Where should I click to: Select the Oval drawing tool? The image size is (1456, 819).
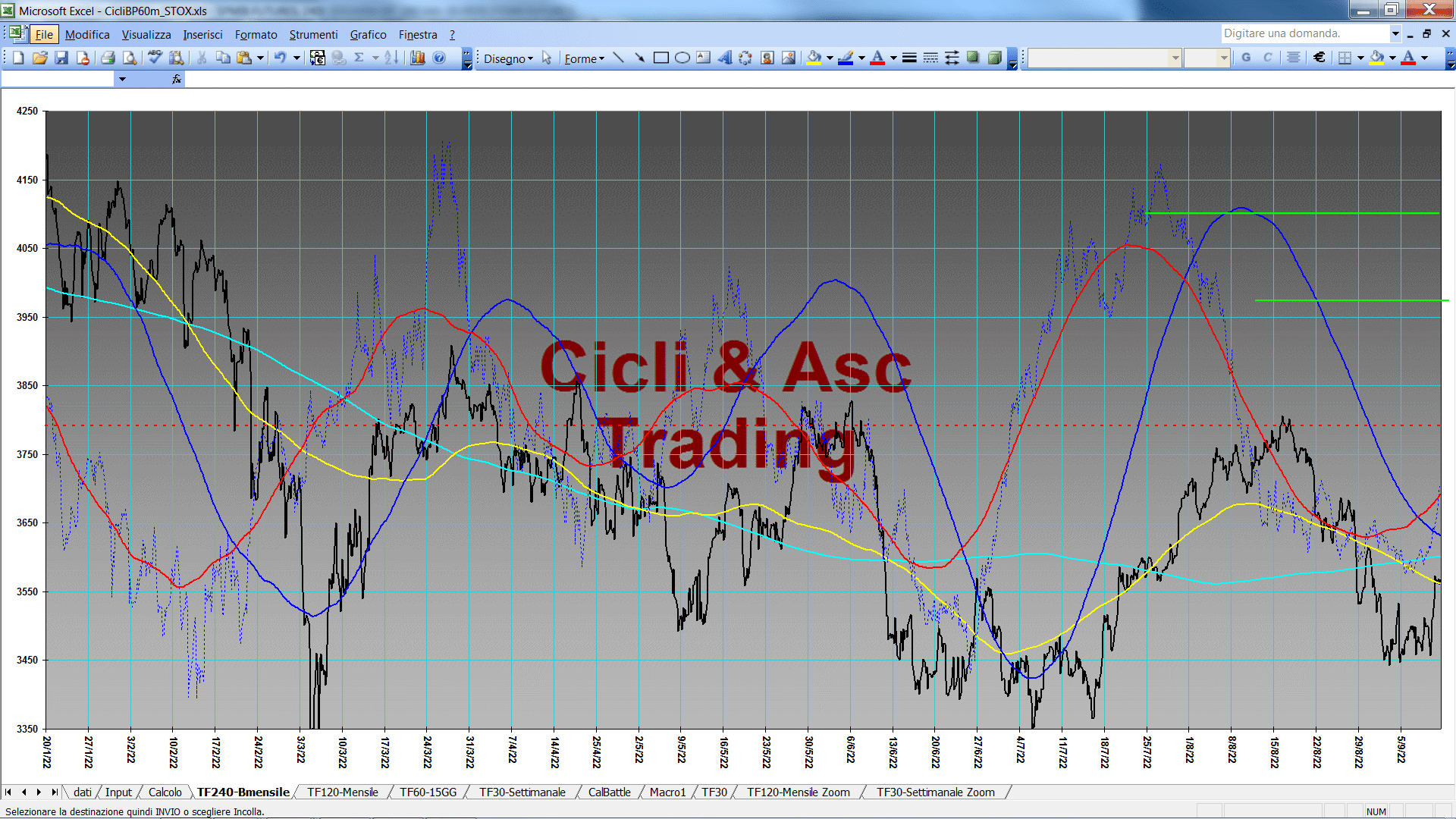(682, 58)
